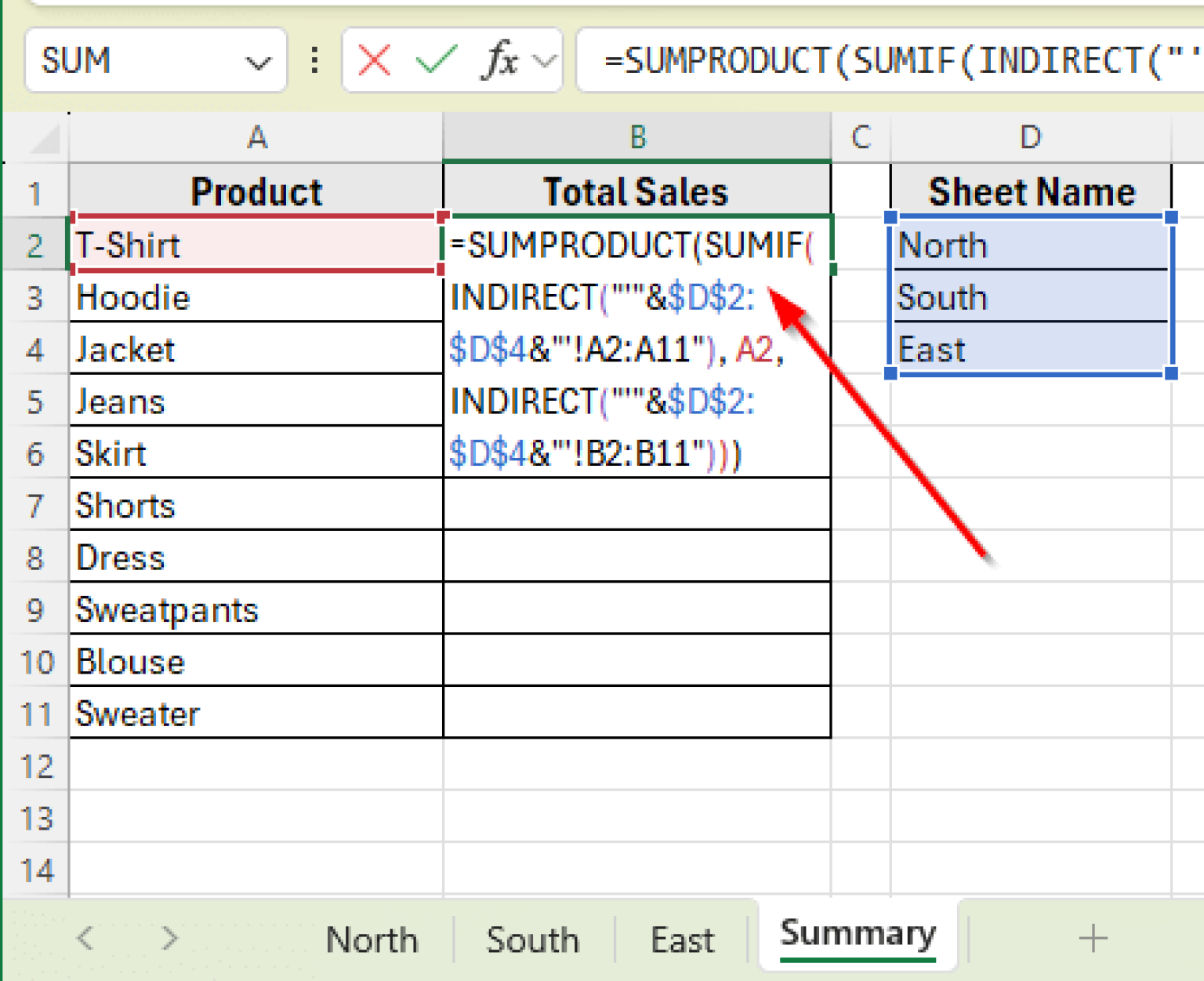Open the Name Box dropdown arrow
This screenshot has width=1204, height=981.
pos(259,60)
